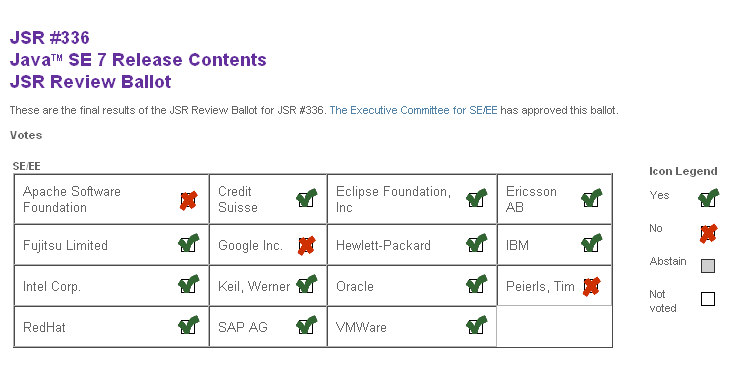
Task: Click the empty Not voted box in the legend
Action: (708, 299)
